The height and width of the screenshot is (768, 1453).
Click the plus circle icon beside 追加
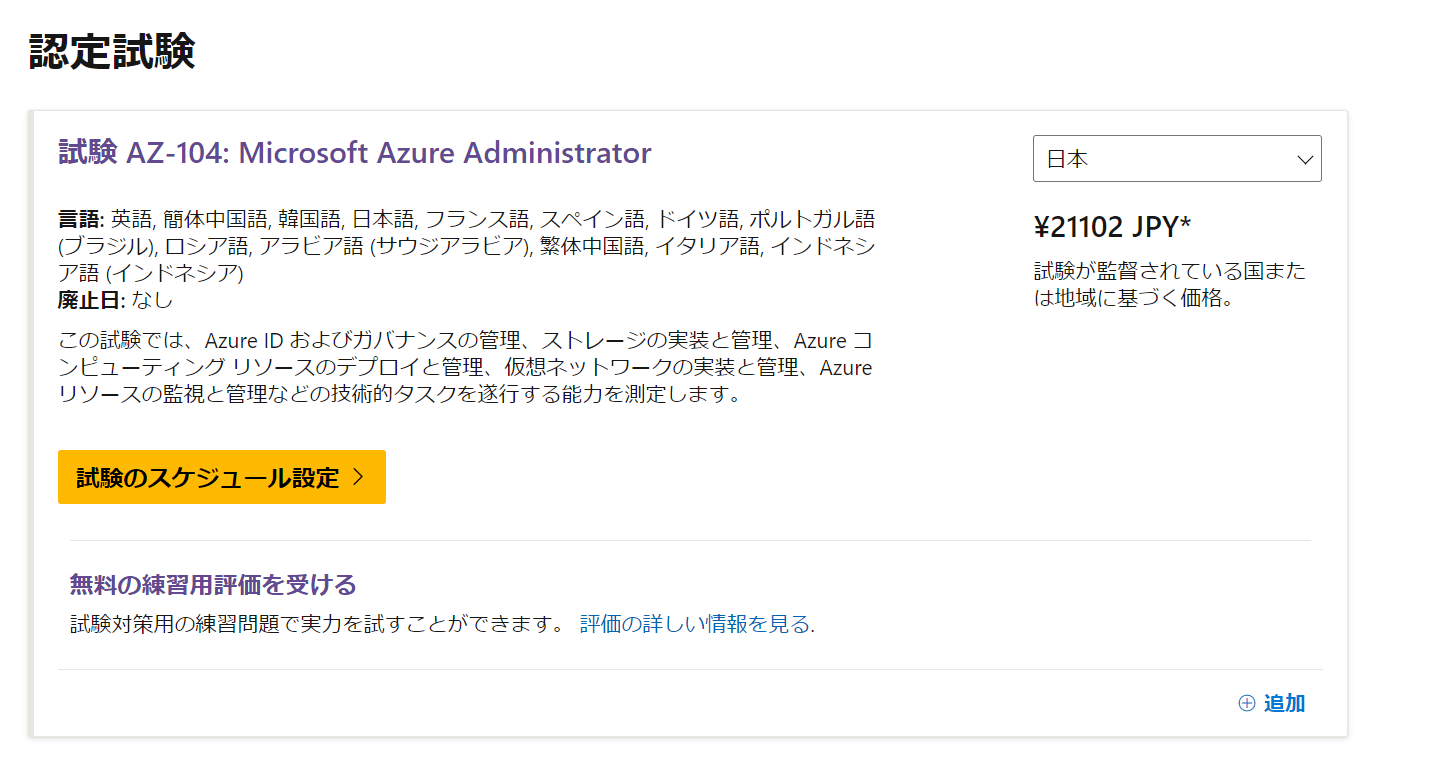[1247, 703]
